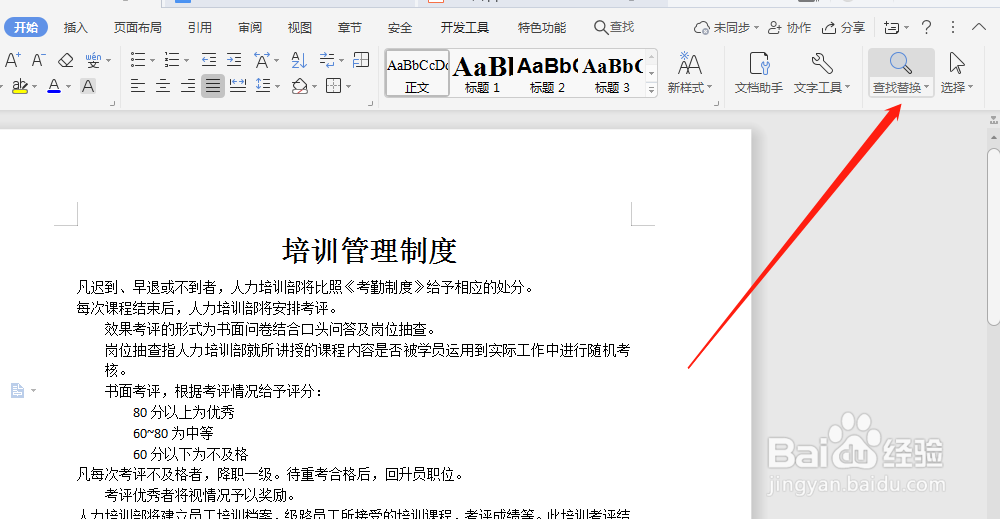1000x519 pixels.
Task: Increase font size with the A+ icon
Action: coord(12,61)
